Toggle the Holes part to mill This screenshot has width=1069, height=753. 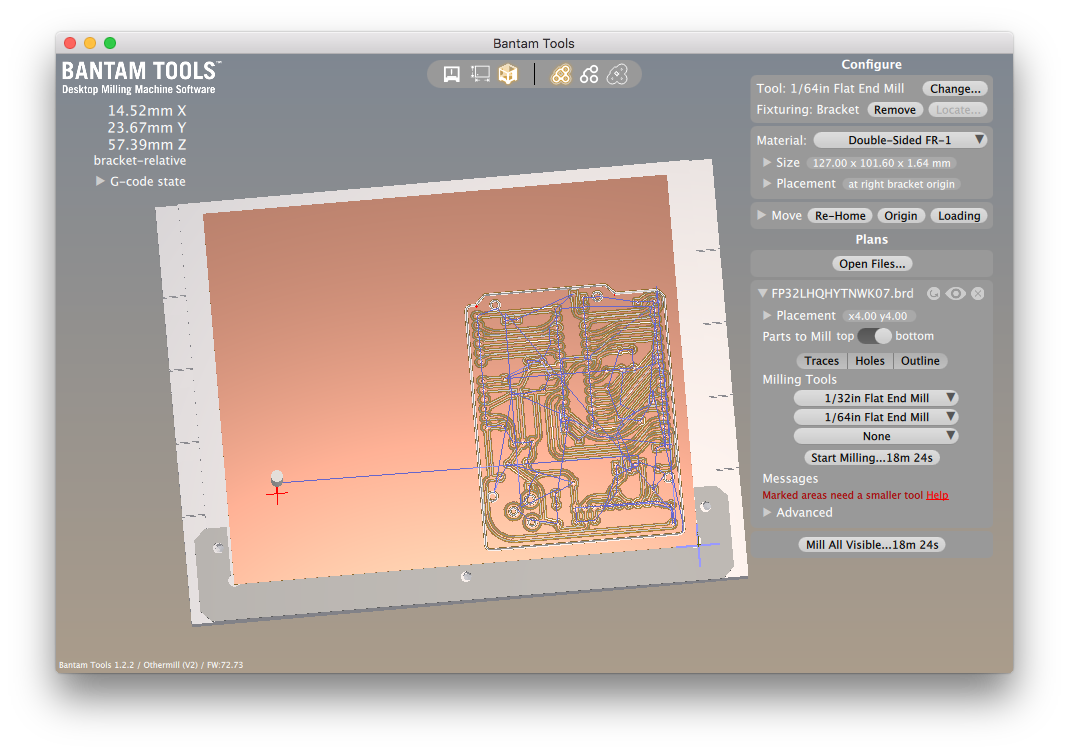click(870, 361)
